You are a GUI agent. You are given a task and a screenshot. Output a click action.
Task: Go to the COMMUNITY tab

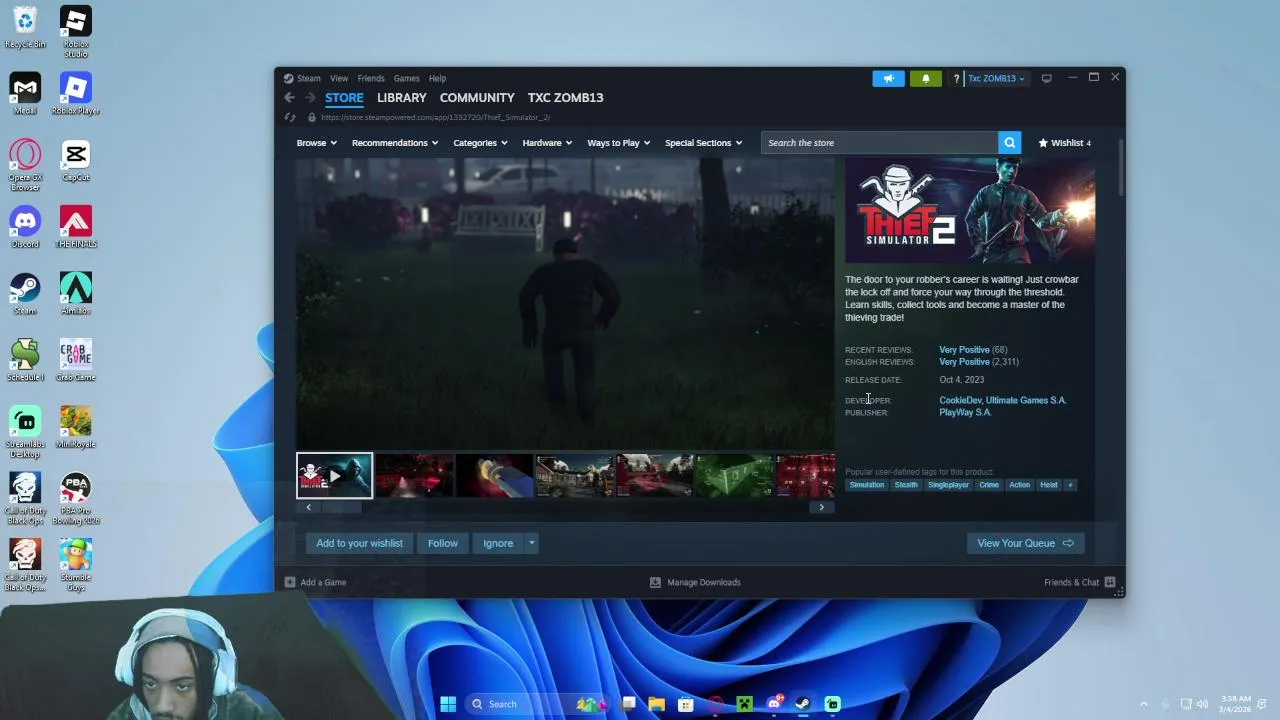pyautogui.click(x=477, y=98)
